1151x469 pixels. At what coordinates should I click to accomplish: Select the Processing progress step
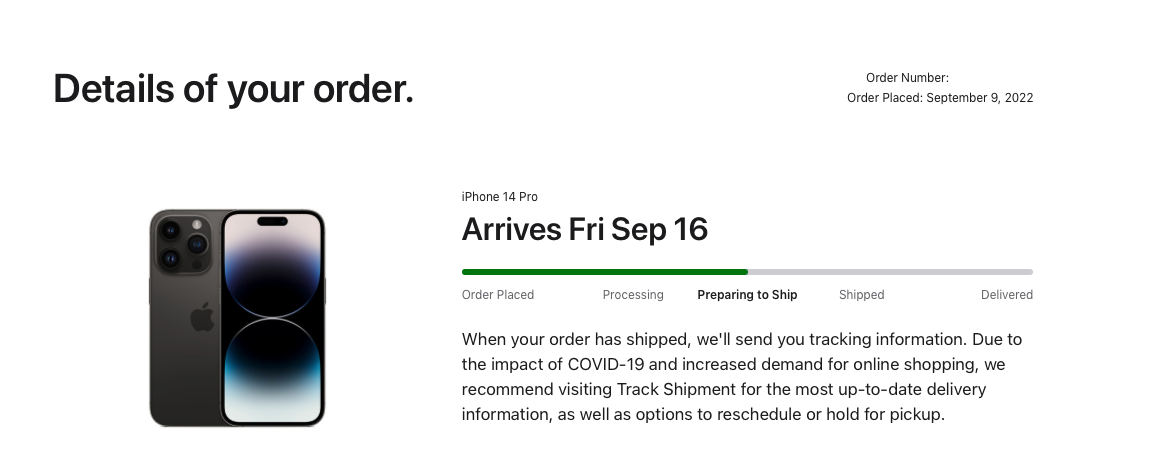pos(633,295)
